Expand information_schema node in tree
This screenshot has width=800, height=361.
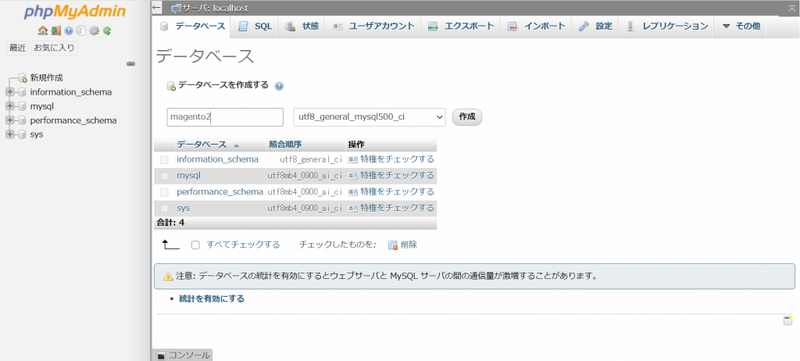pyautogui.click(x=10, y=92)
